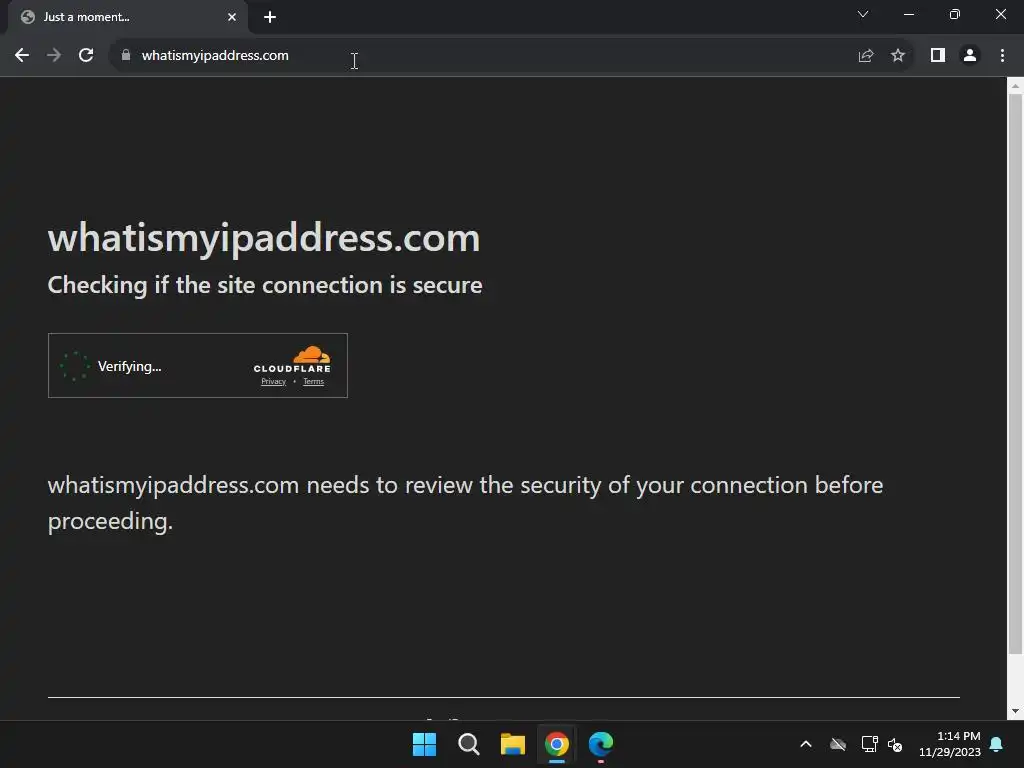Viewport: 1024px width, 768px height.
Task: Open File Explorer from the taskbar
Action: 513,744
